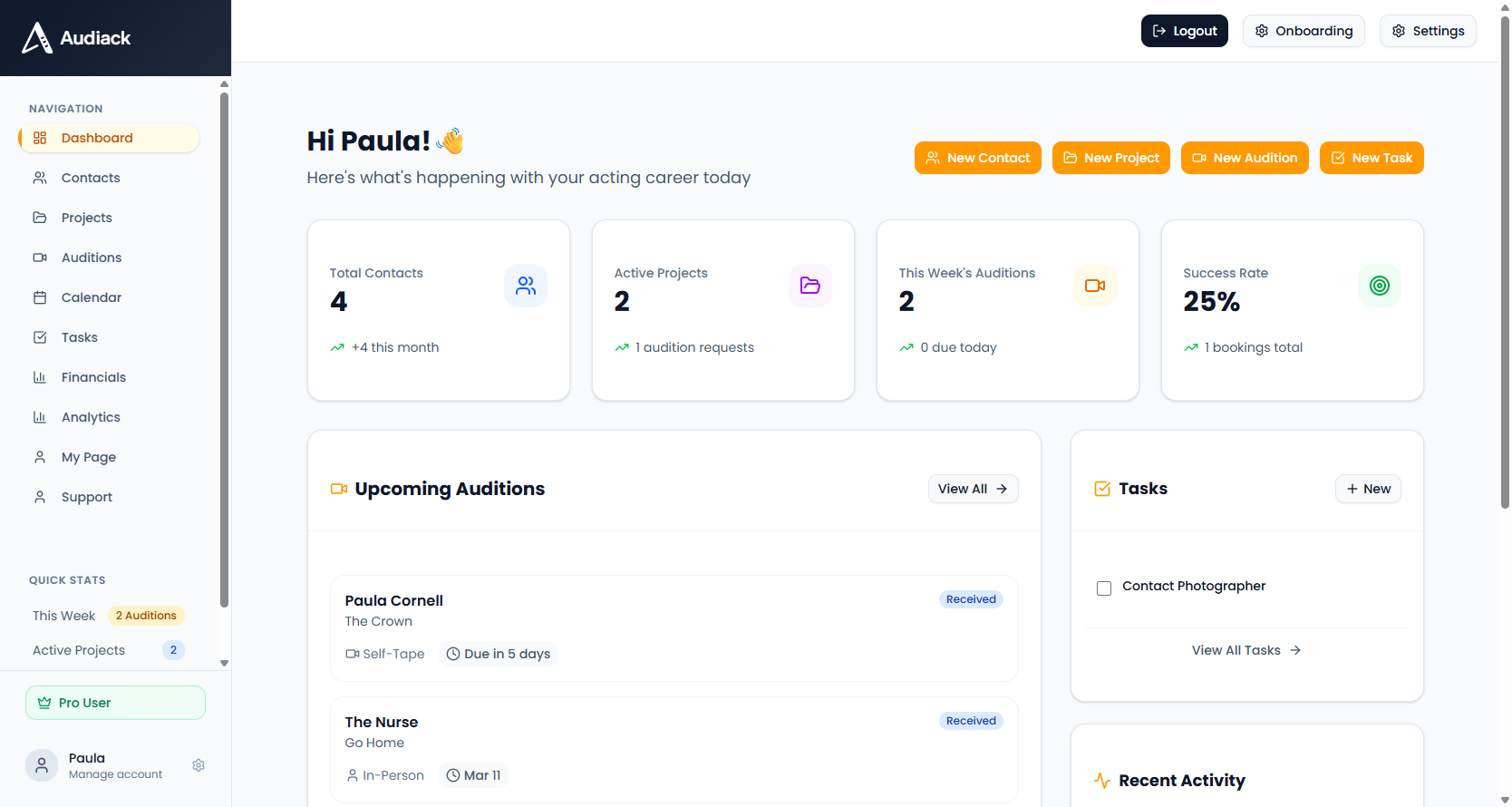Click the Success Rate target icon
The image size is (1512, 807).
(x=1380, y=286)
